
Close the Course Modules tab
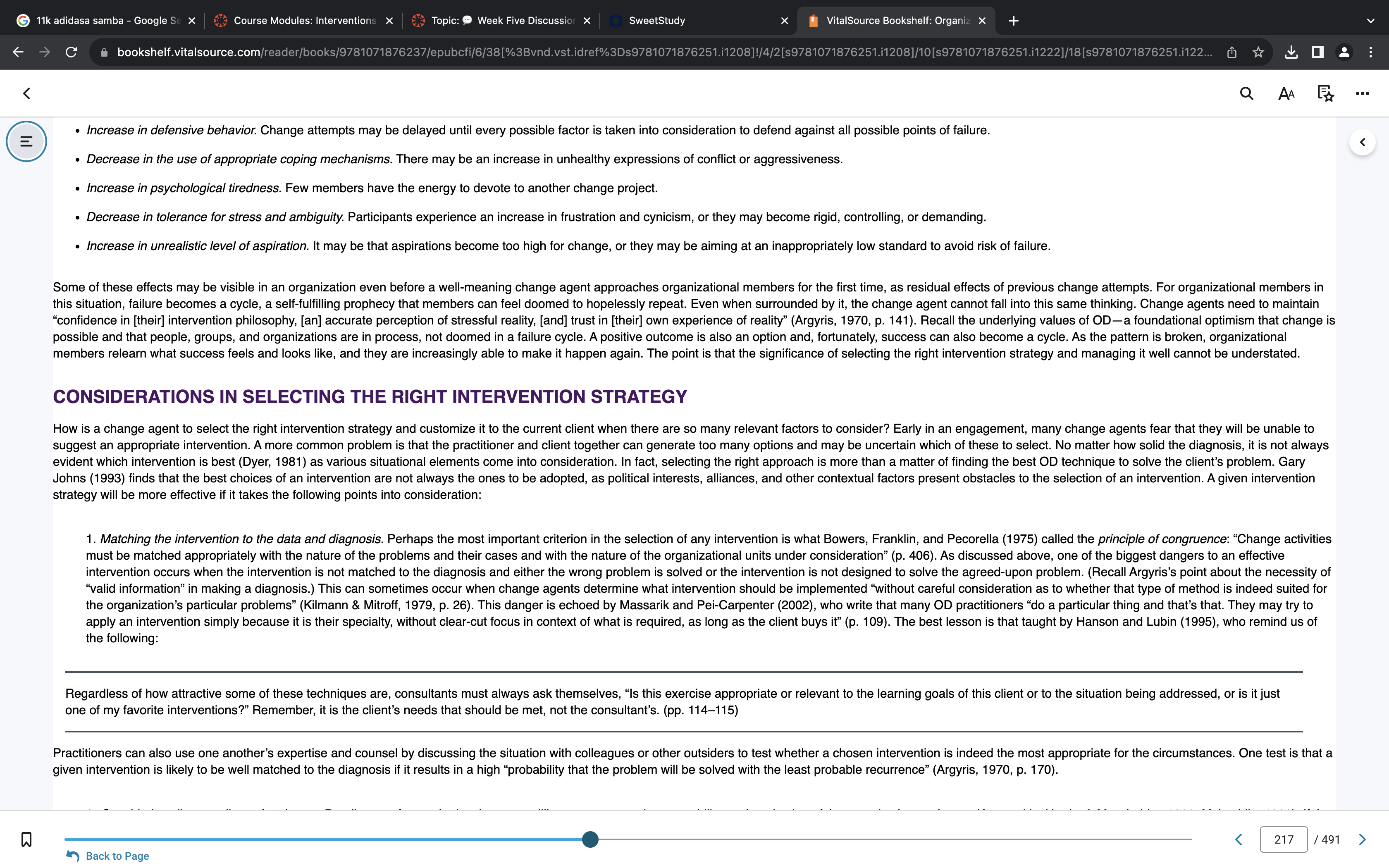[389, 21]
